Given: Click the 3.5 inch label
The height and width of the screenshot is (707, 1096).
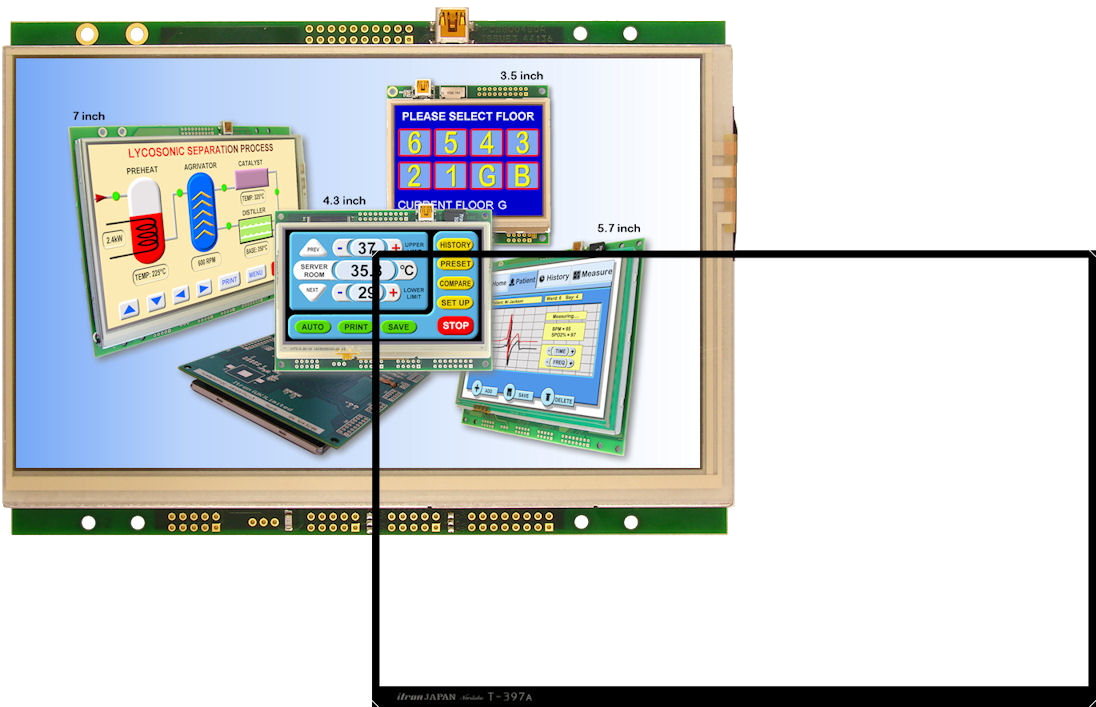Looking at the screenshot, I should (521, 76).
